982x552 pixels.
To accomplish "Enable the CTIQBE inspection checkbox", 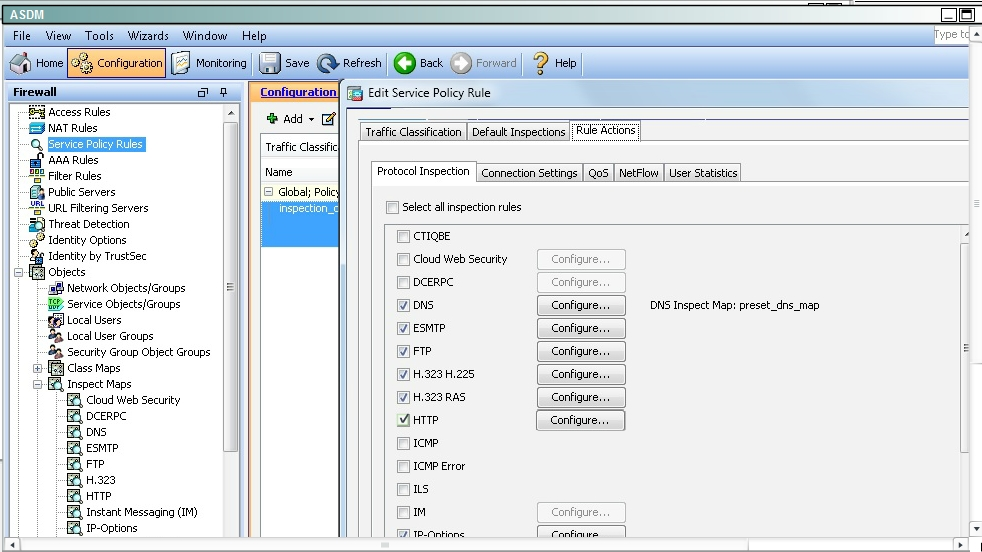I will (403, 236).
